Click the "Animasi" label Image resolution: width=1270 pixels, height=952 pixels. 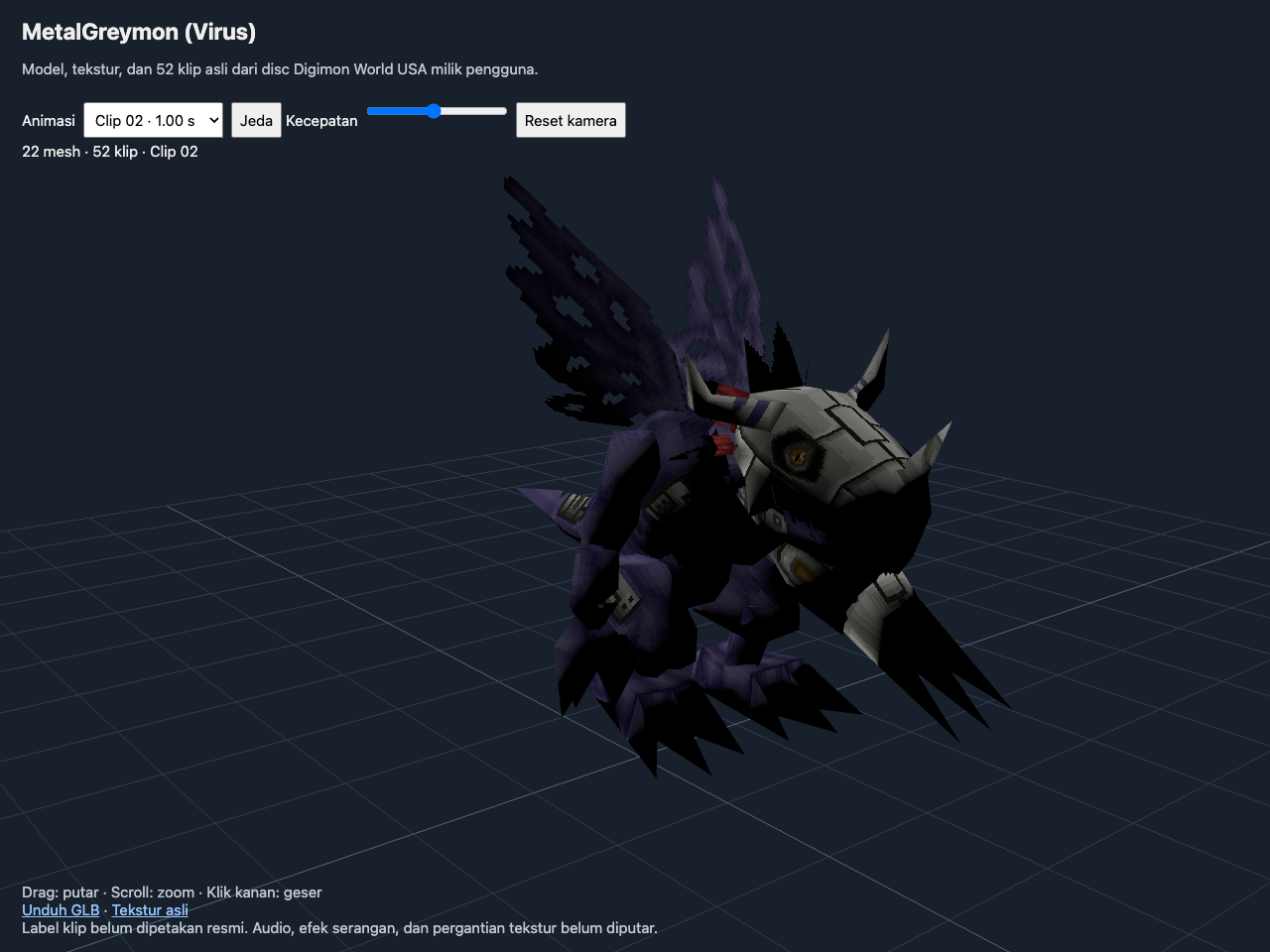(49, 121)
